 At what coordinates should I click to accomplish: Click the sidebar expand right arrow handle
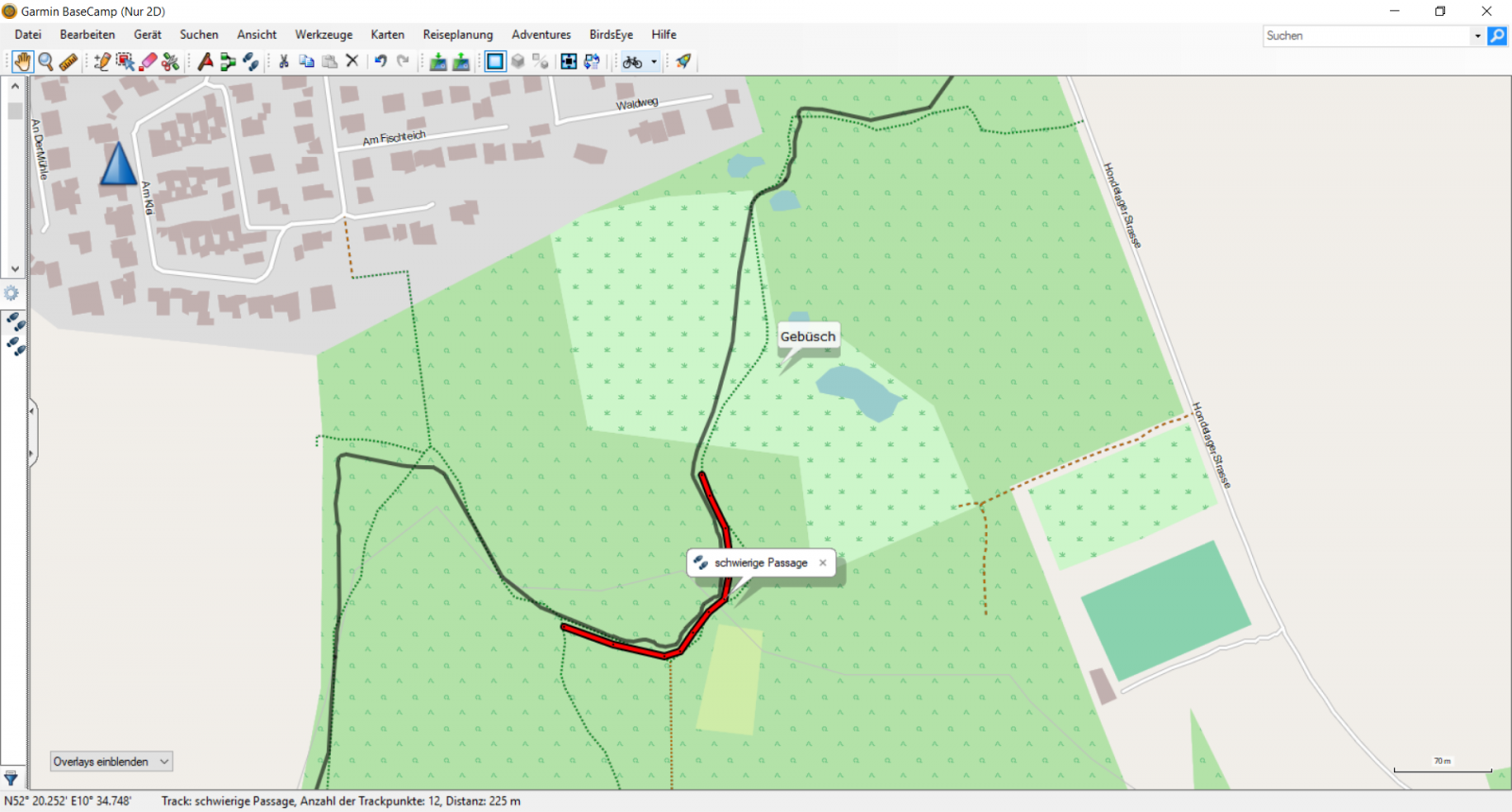tap(32, 455)
